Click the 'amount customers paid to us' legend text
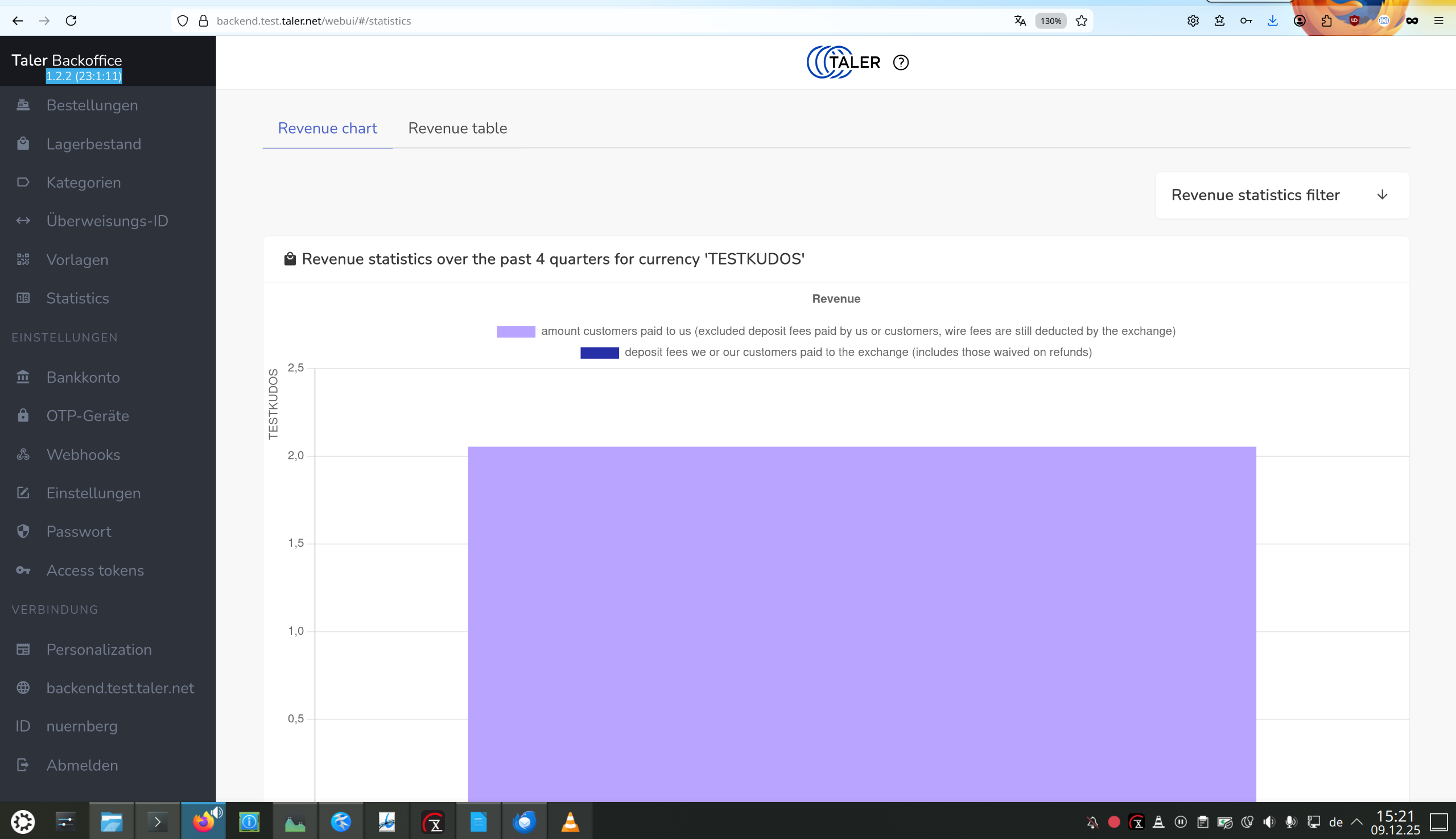 point(858,332)
